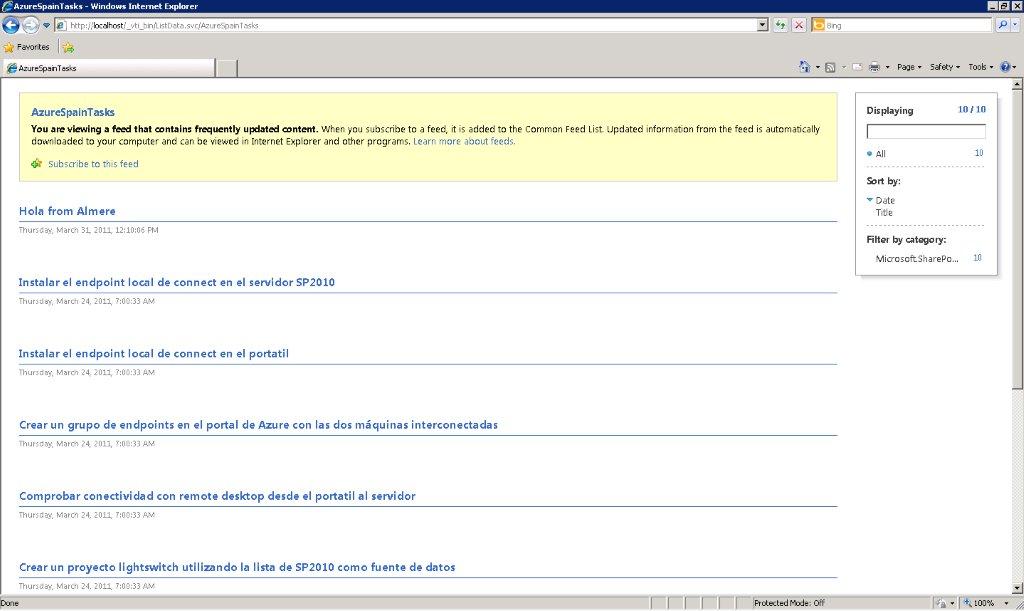
Task: Select the All filter option
Action: (880, 154)
